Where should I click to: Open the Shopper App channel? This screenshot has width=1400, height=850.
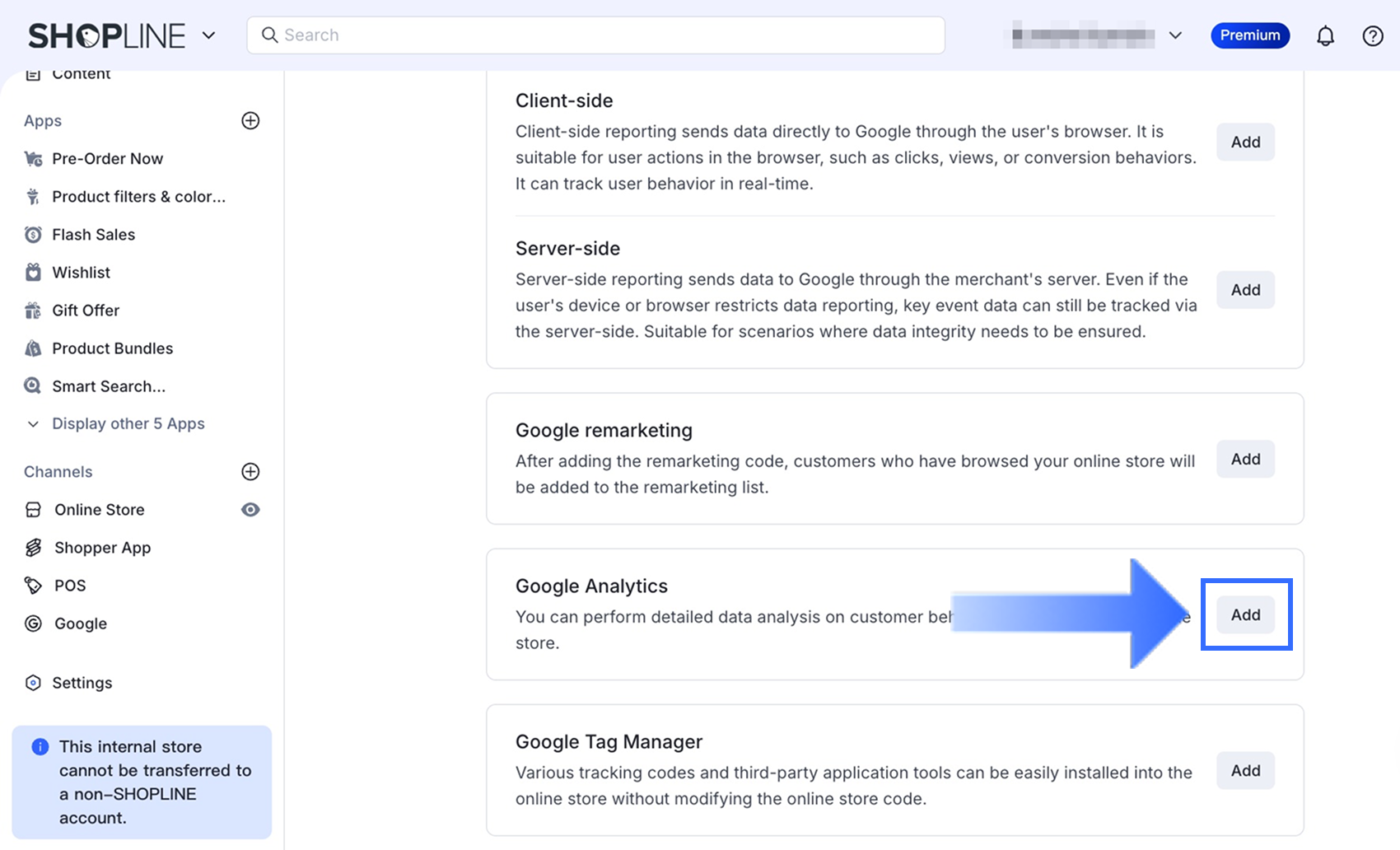coord(102,548)
